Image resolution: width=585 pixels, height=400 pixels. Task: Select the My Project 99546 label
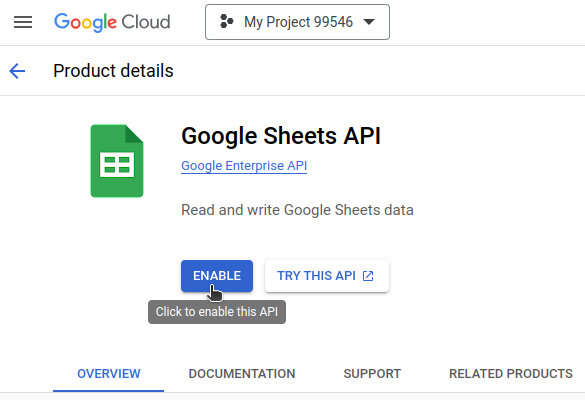pyautogui.click(x=298, y=22)
